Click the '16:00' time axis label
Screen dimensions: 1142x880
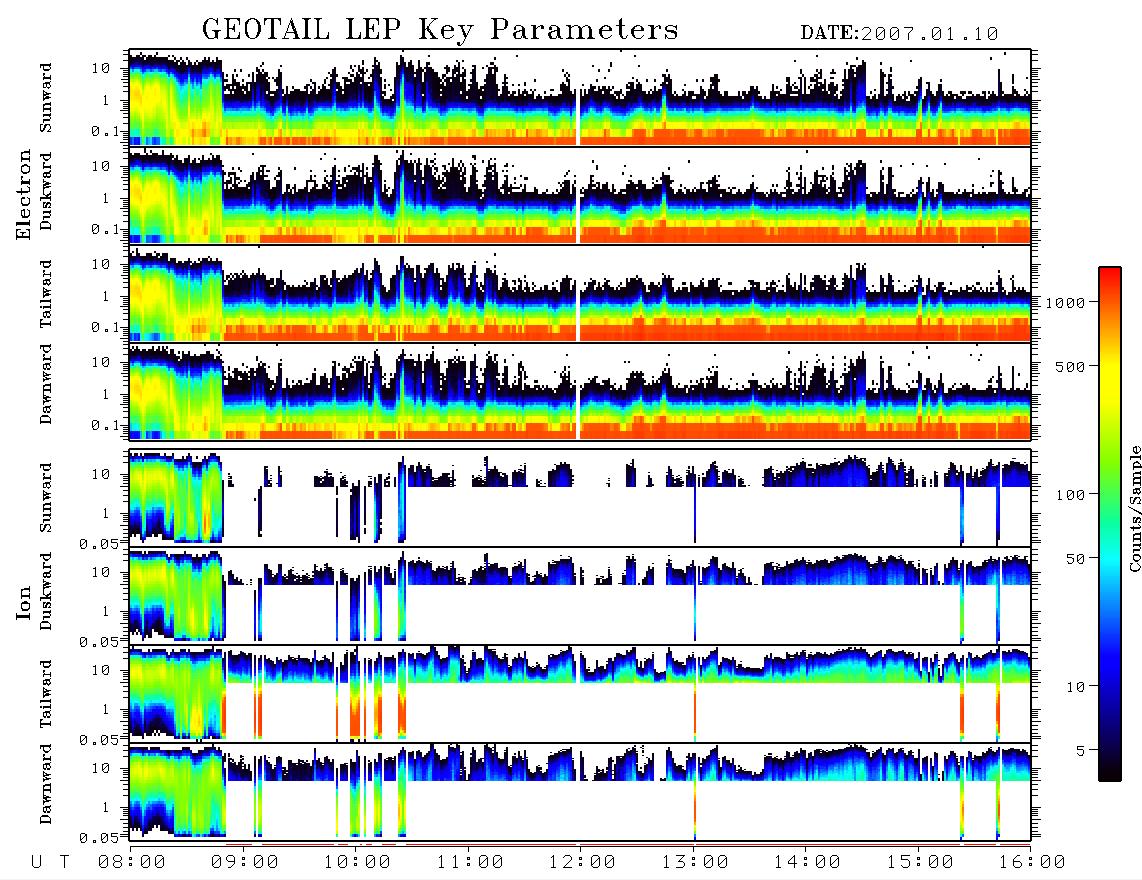tap(1031, 862)
